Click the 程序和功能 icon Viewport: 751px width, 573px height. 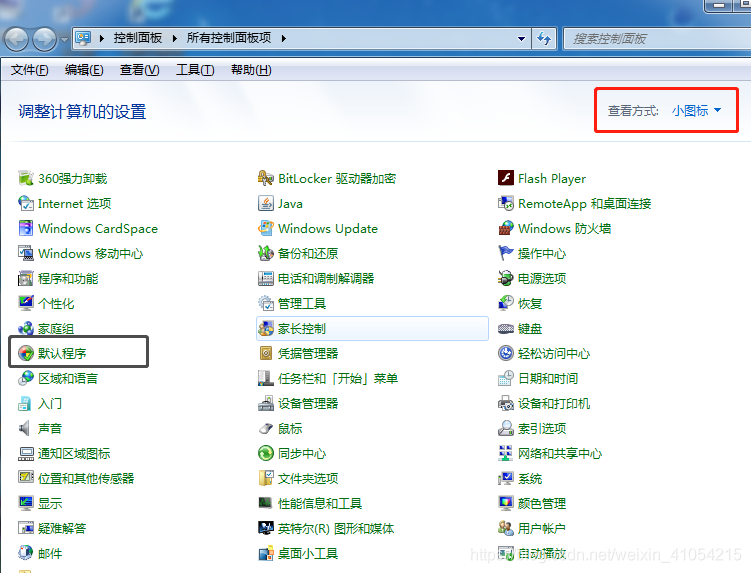(26, 278)
